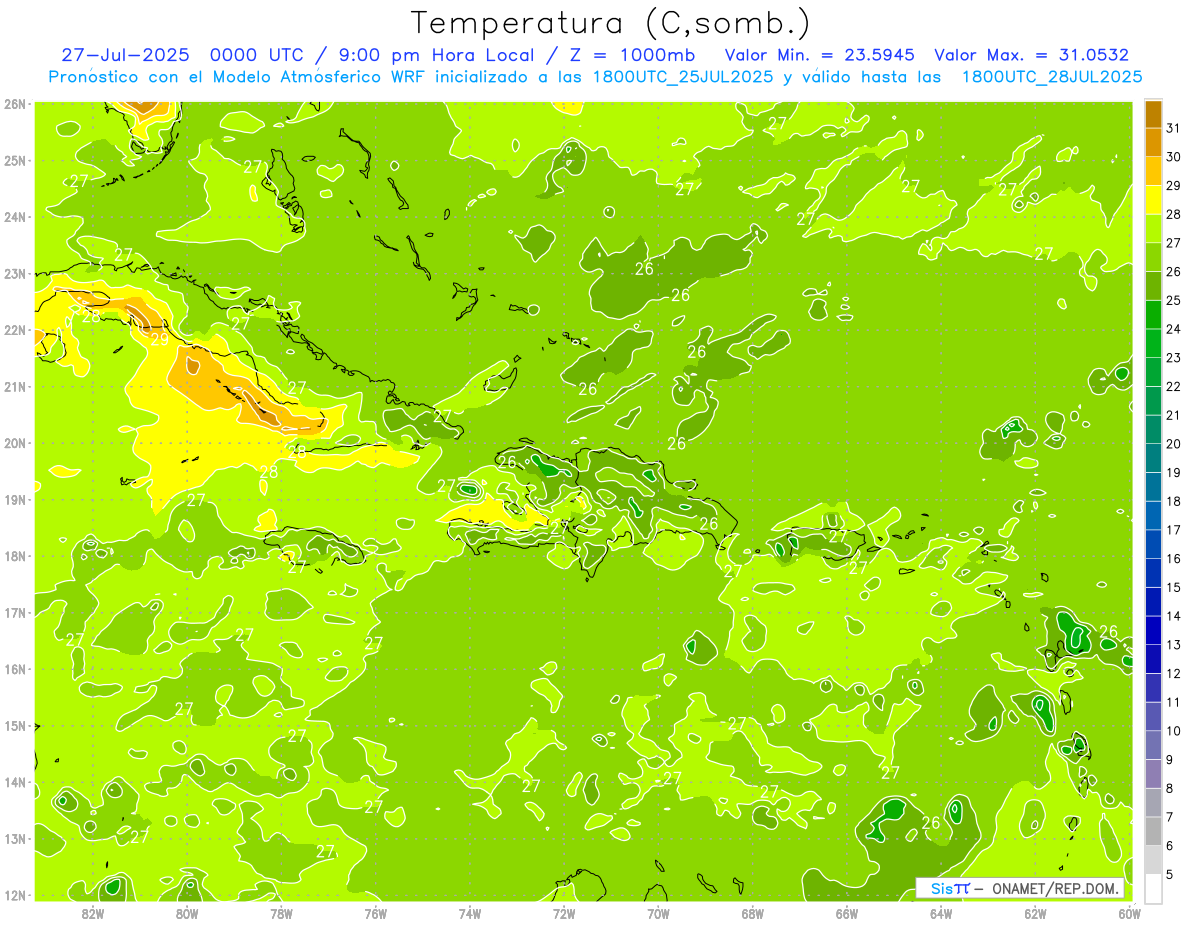Click the colorbar label '20'
The height and width of the screenshot is (927, 1200).
(x=1174, y=444)
